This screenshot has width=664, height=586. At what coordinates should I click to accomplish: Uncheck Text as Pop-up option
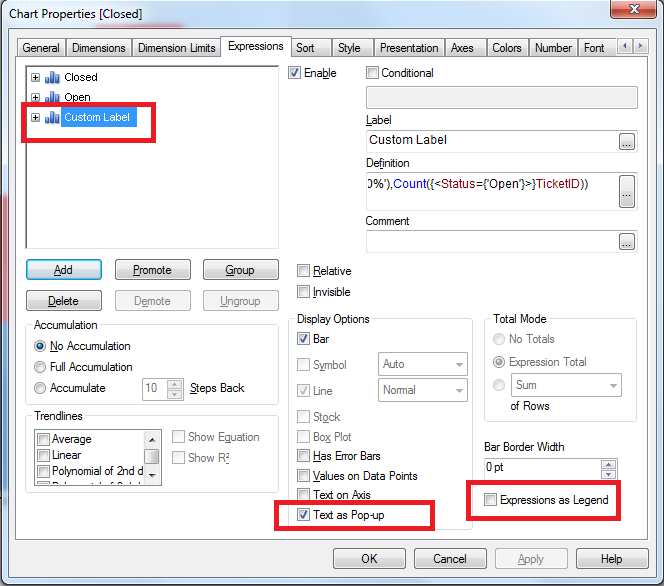303,515
